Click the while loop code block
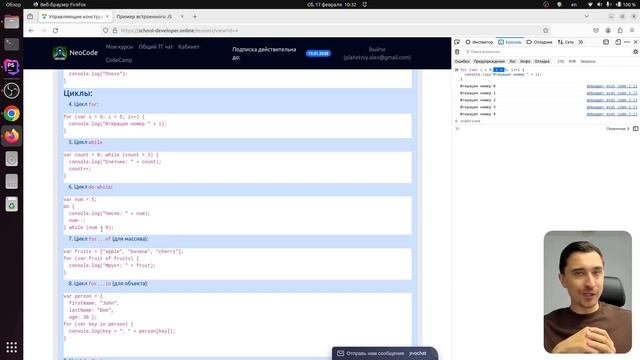This screenshot has height=360, width=640. tap(238, 167)
